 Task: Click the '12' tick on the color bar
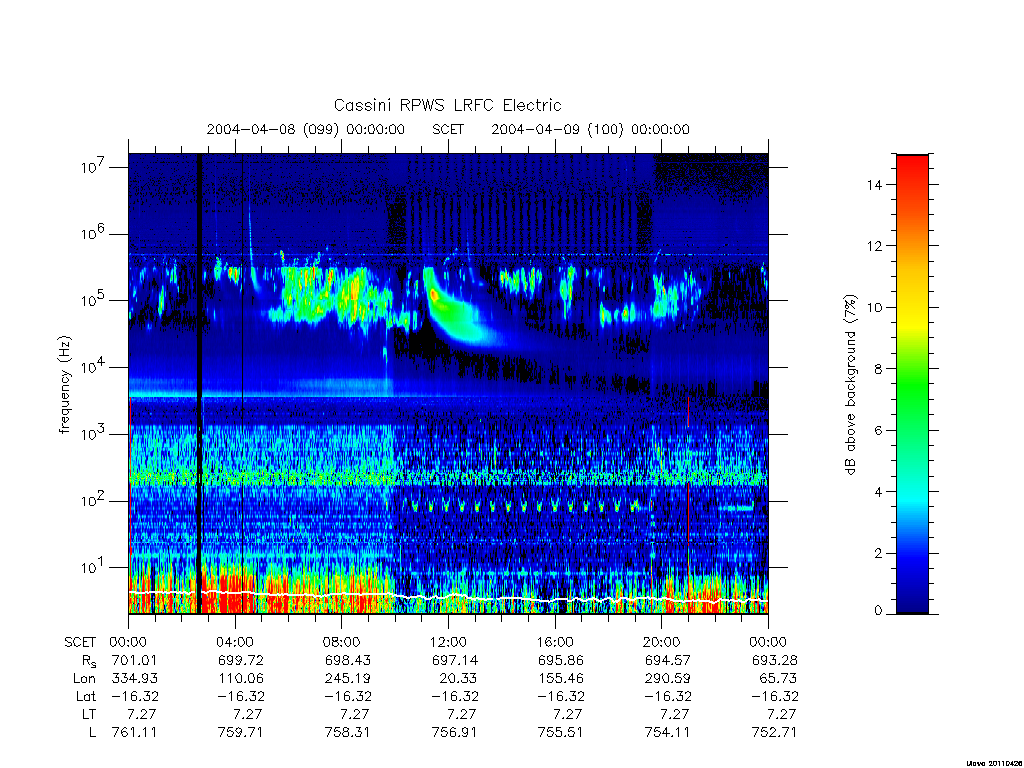click(x=874, y=246)
